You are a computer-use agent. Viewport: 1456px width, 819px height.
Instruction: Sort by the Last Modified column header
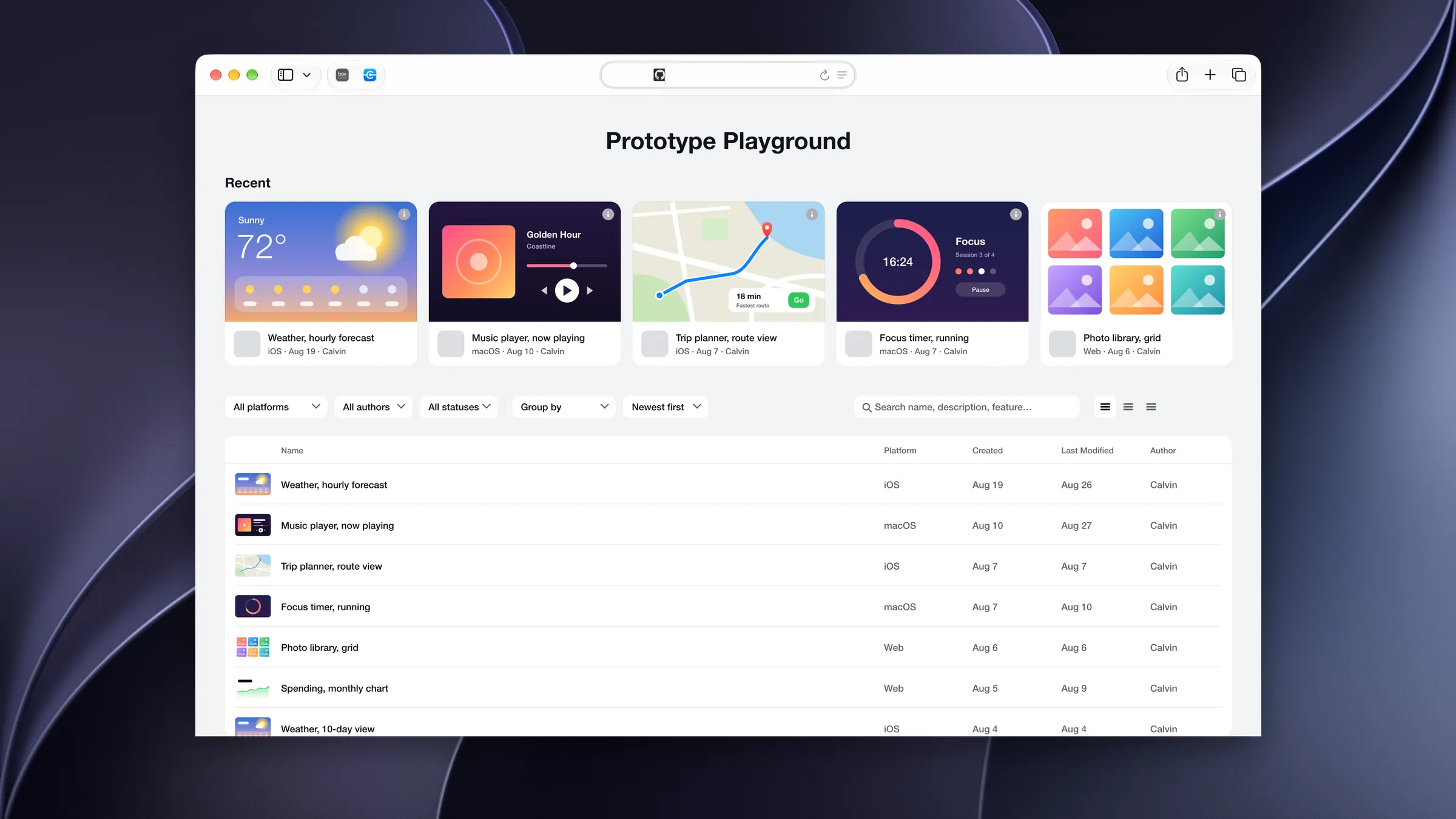tap(1087, 451)
